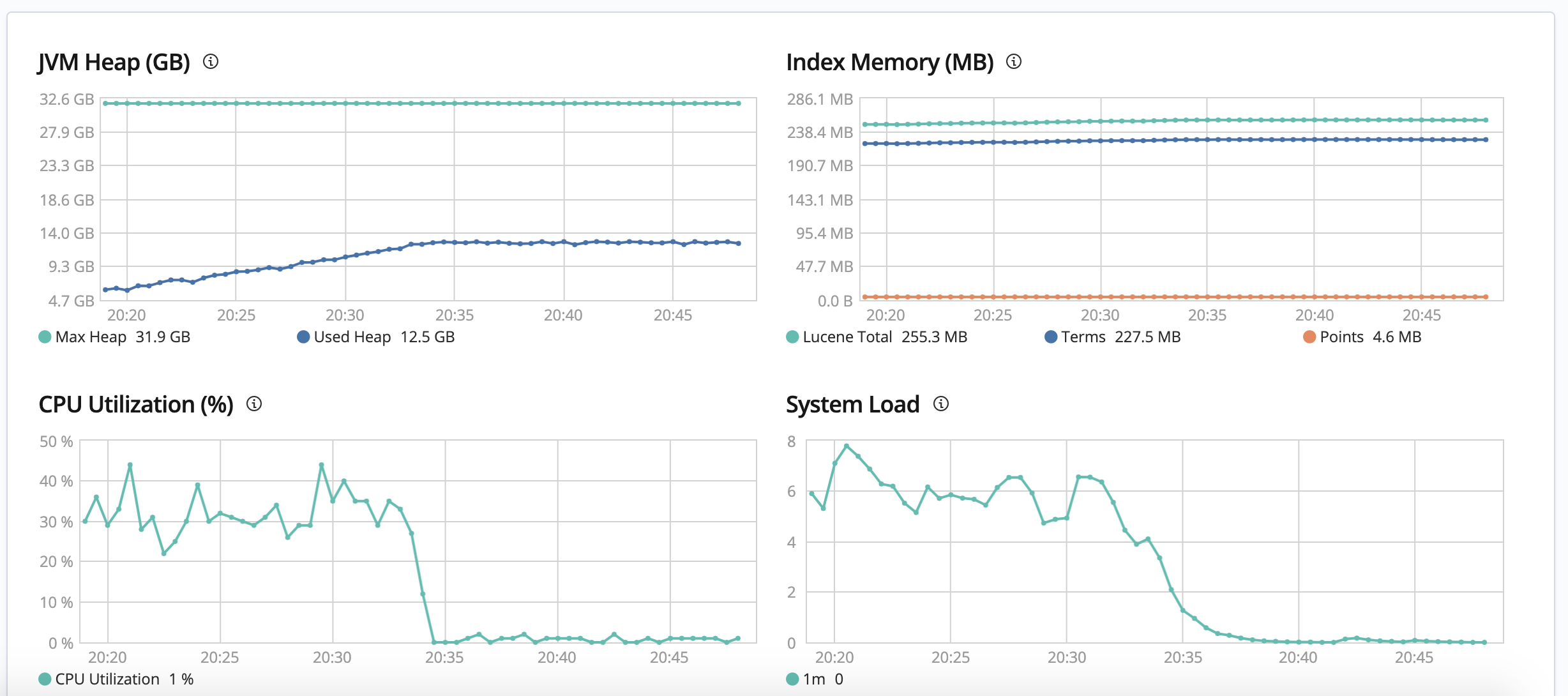Click the 286.1 MB axis label

(x=820, y=100)
